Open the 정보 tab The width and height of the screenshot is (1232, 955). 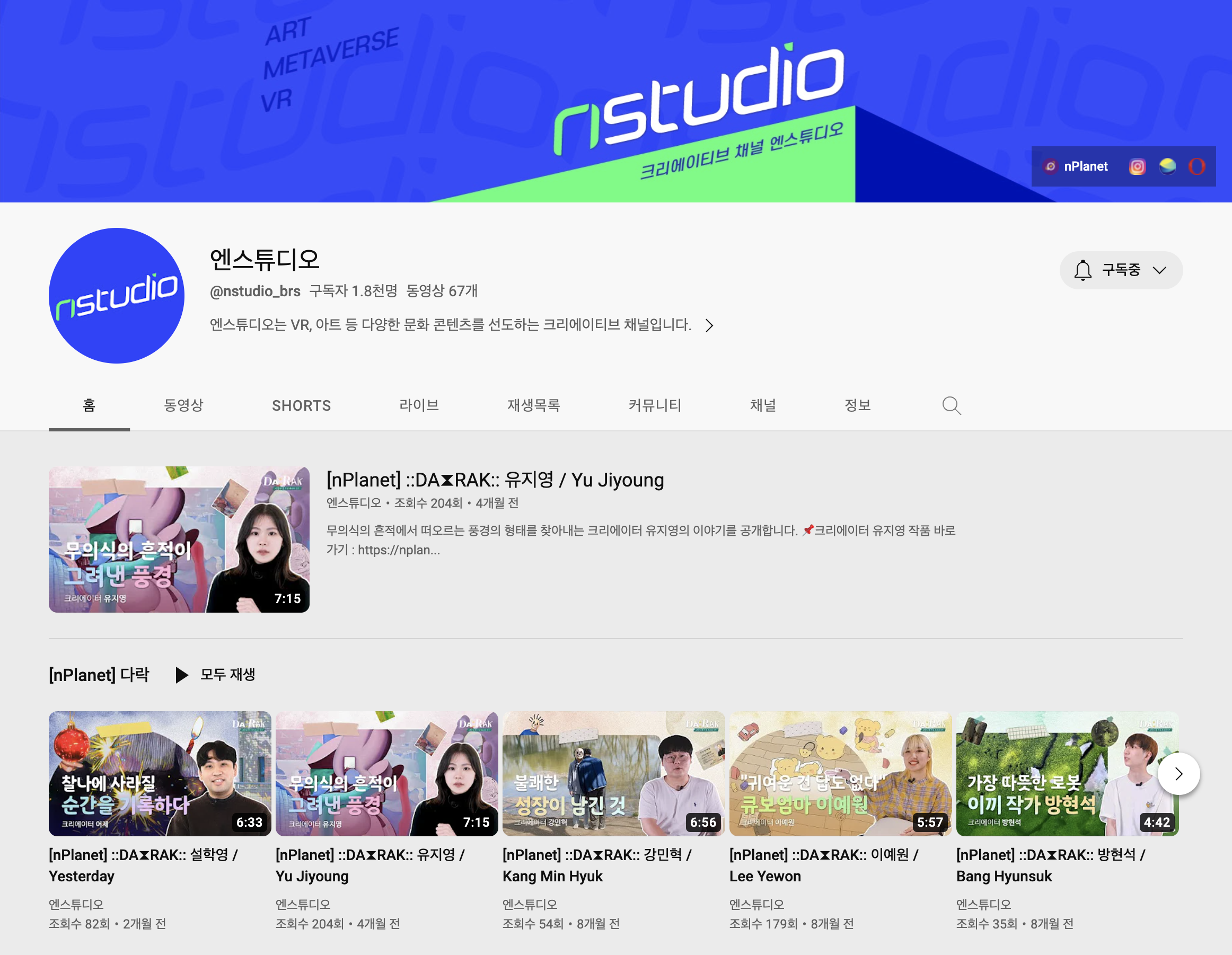[x=857, y=405]
